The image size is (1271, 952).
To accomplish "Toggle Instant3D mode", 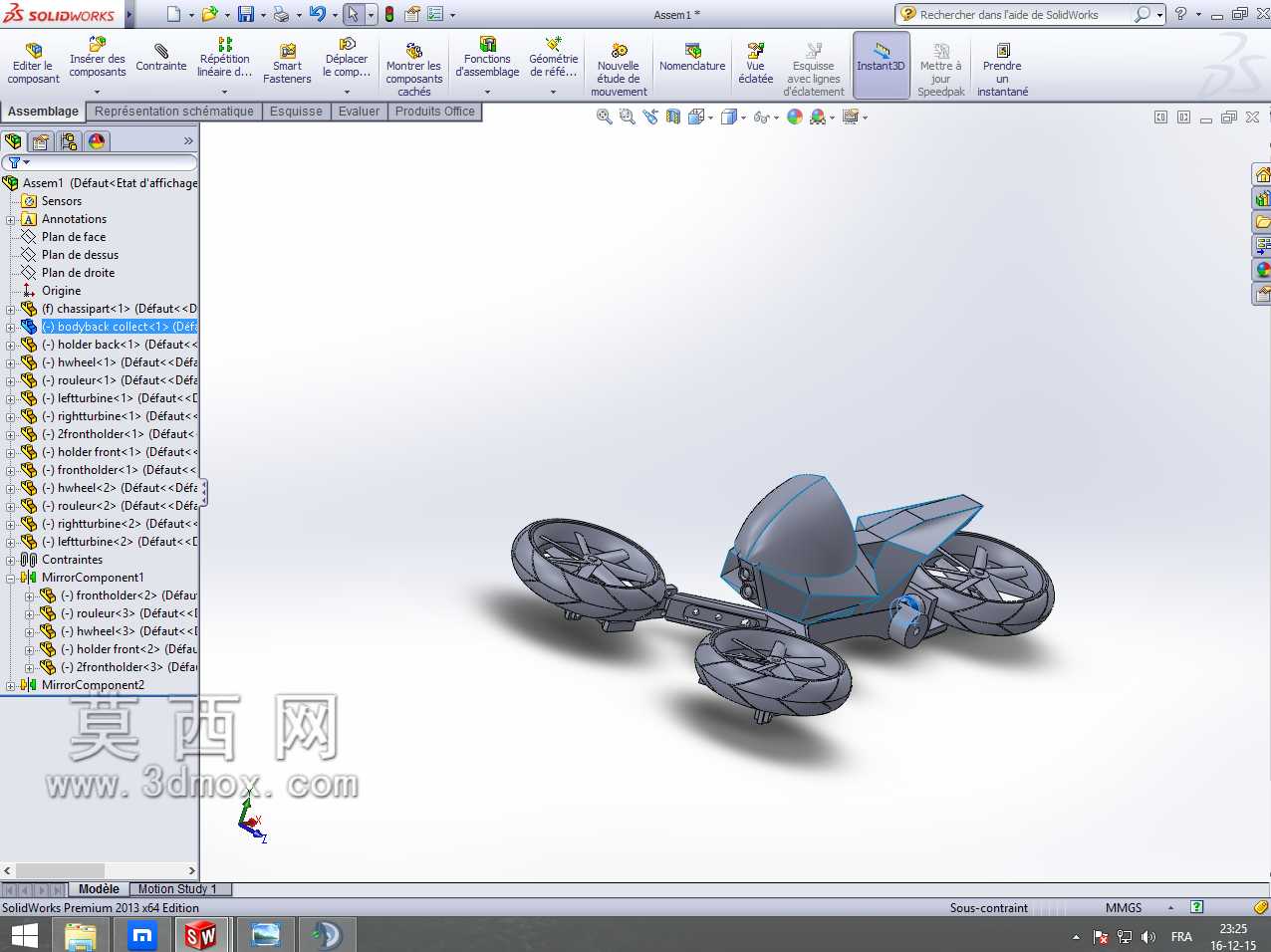I will click(x=882, y=65).
